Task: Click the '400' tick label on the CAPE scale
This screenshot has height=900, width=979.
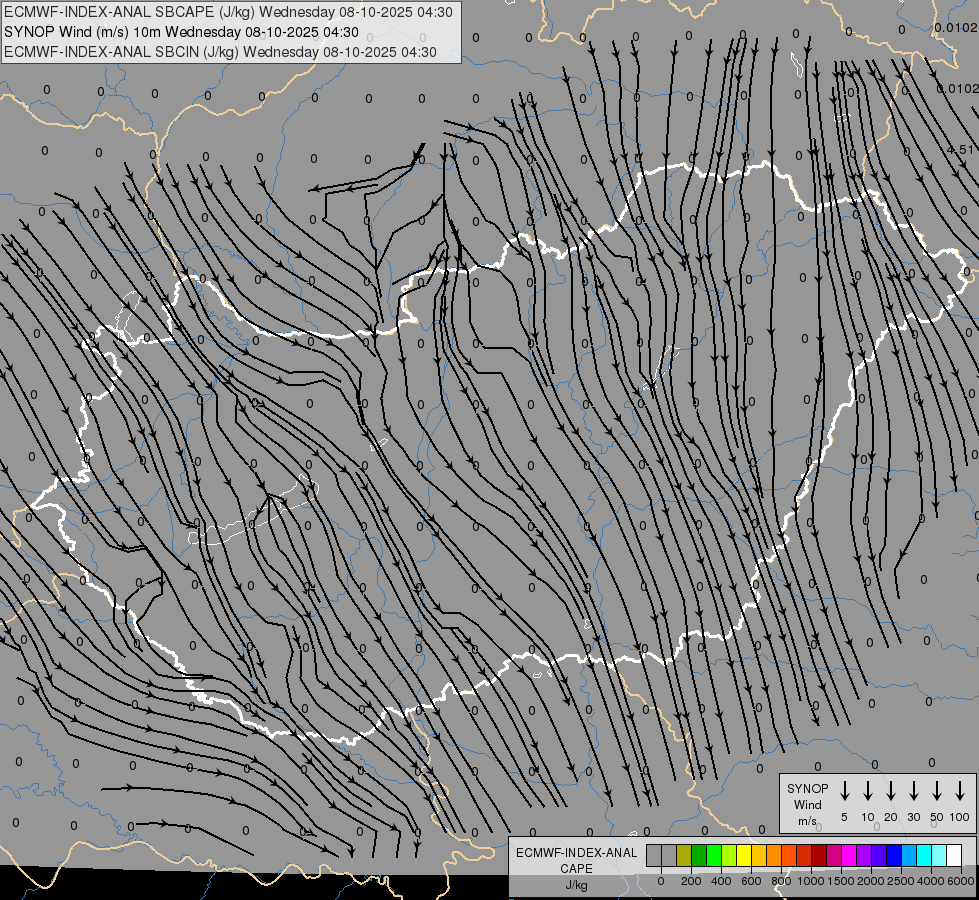Action: point(721,881)
